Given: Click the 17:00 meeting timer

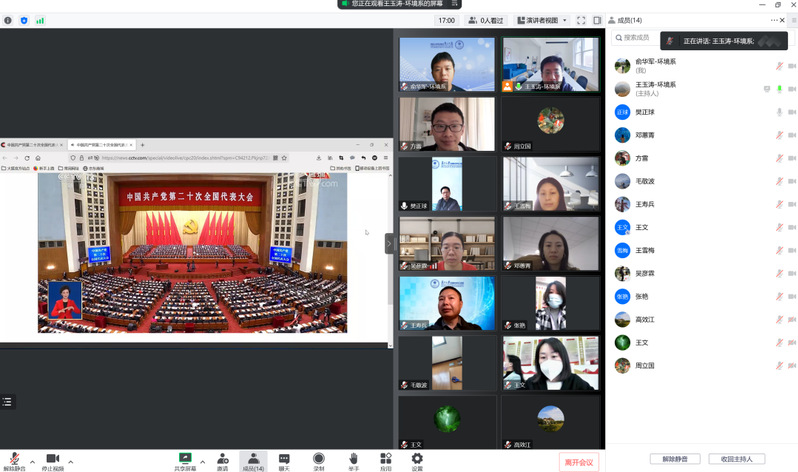Looking at the screenshot, I should point(446,20).
